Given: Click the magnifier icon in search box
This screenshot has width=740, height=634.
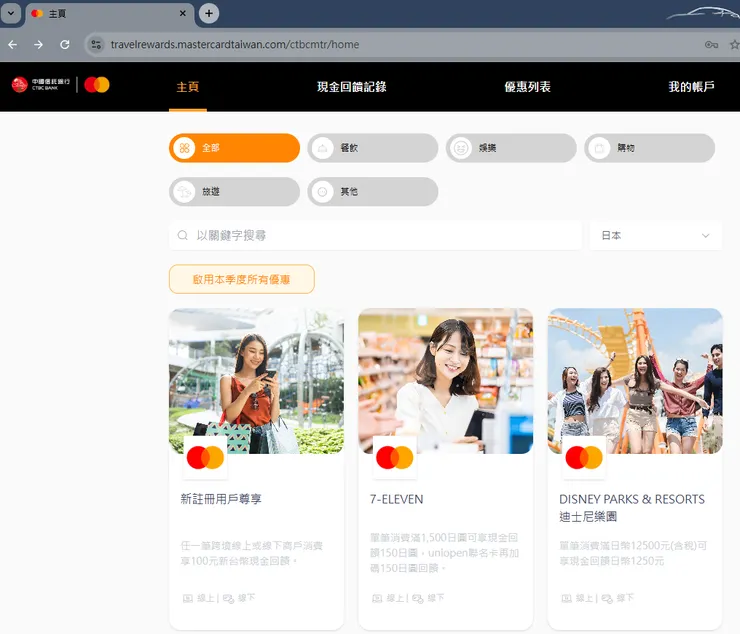Looking at the screenshot, I should point(183,235).
